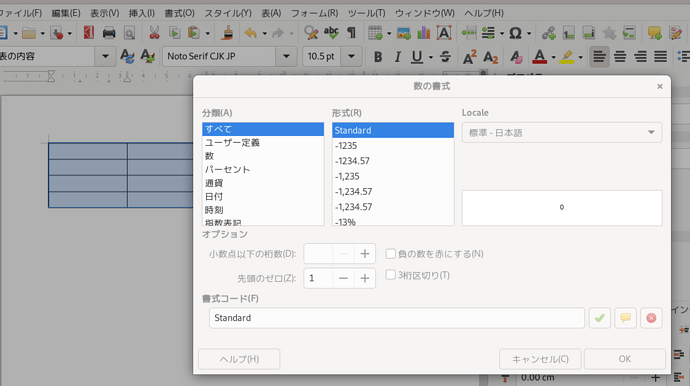
Task: Click the Update Paragraph Style icon
Action: [x=127, y=56]
